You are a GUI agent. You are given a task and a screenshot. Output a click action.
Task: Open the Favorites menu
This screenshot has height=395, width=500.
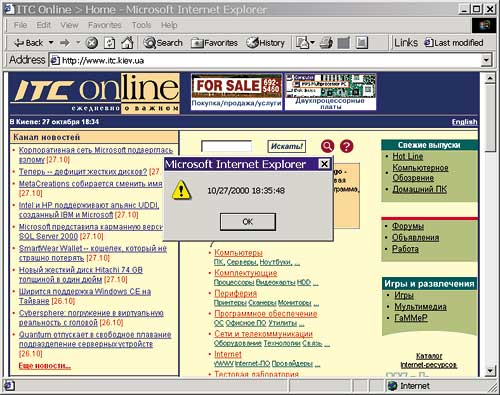[x=105, y=25]
